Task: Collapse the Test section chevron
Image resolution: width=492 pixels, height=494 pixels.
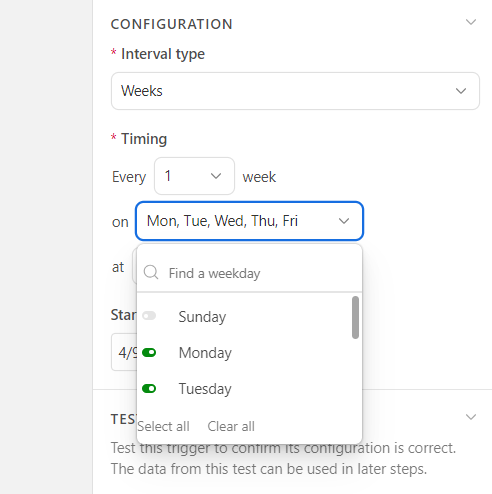Action: [471, 417]
